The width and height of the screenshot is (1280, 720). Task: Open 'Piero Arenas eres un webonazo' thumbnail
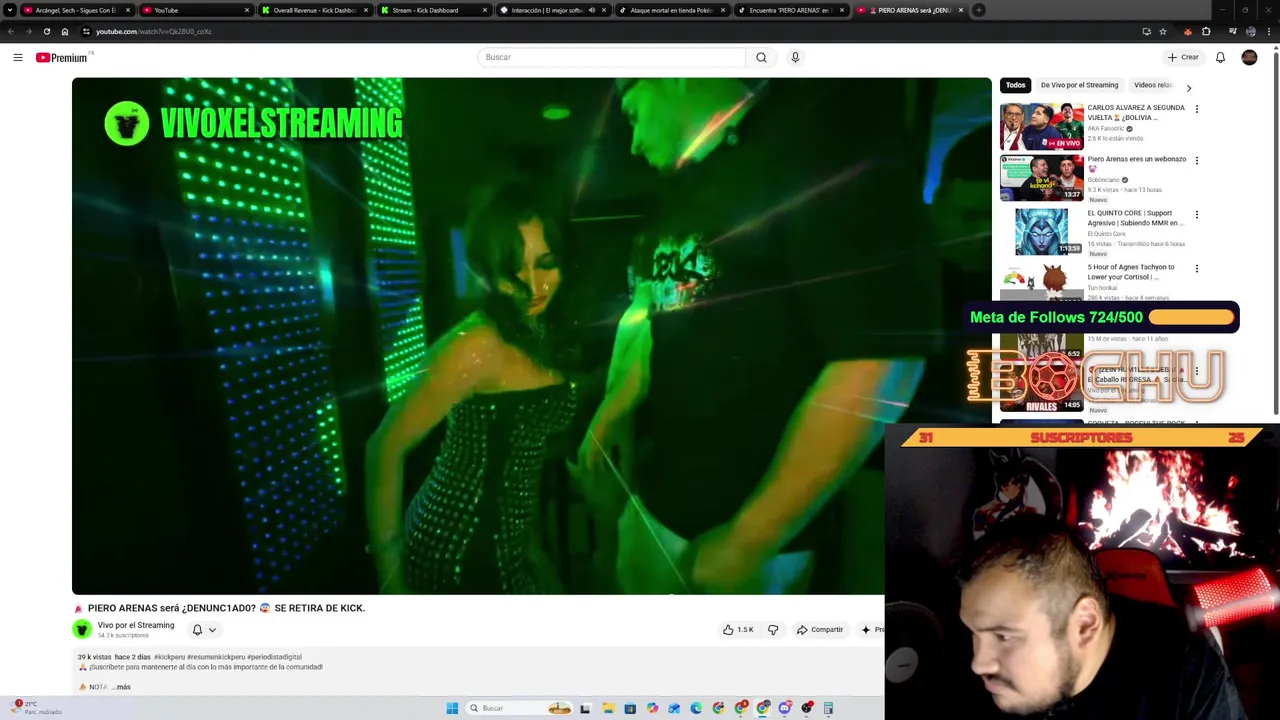tap(1041, 178)
